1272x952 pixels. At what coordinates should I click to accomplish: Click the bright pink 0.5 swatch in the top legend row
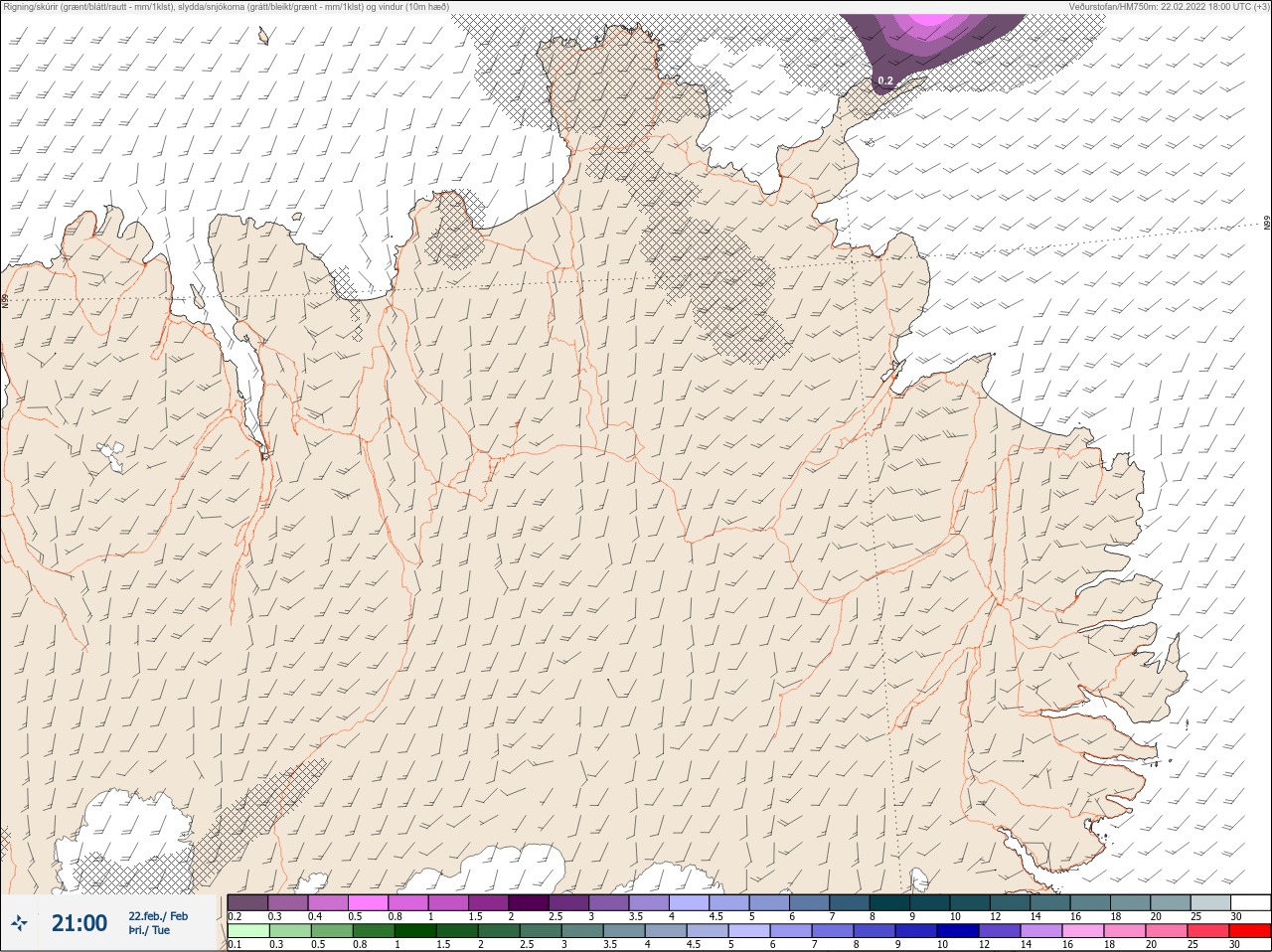coord(368,903)
